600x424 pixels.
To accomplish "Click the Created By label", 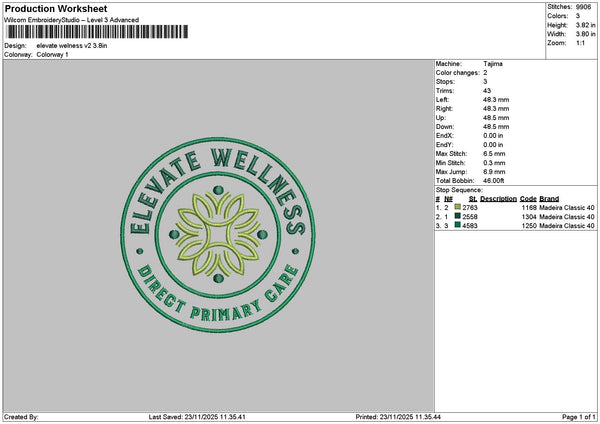I will point(21,417).
